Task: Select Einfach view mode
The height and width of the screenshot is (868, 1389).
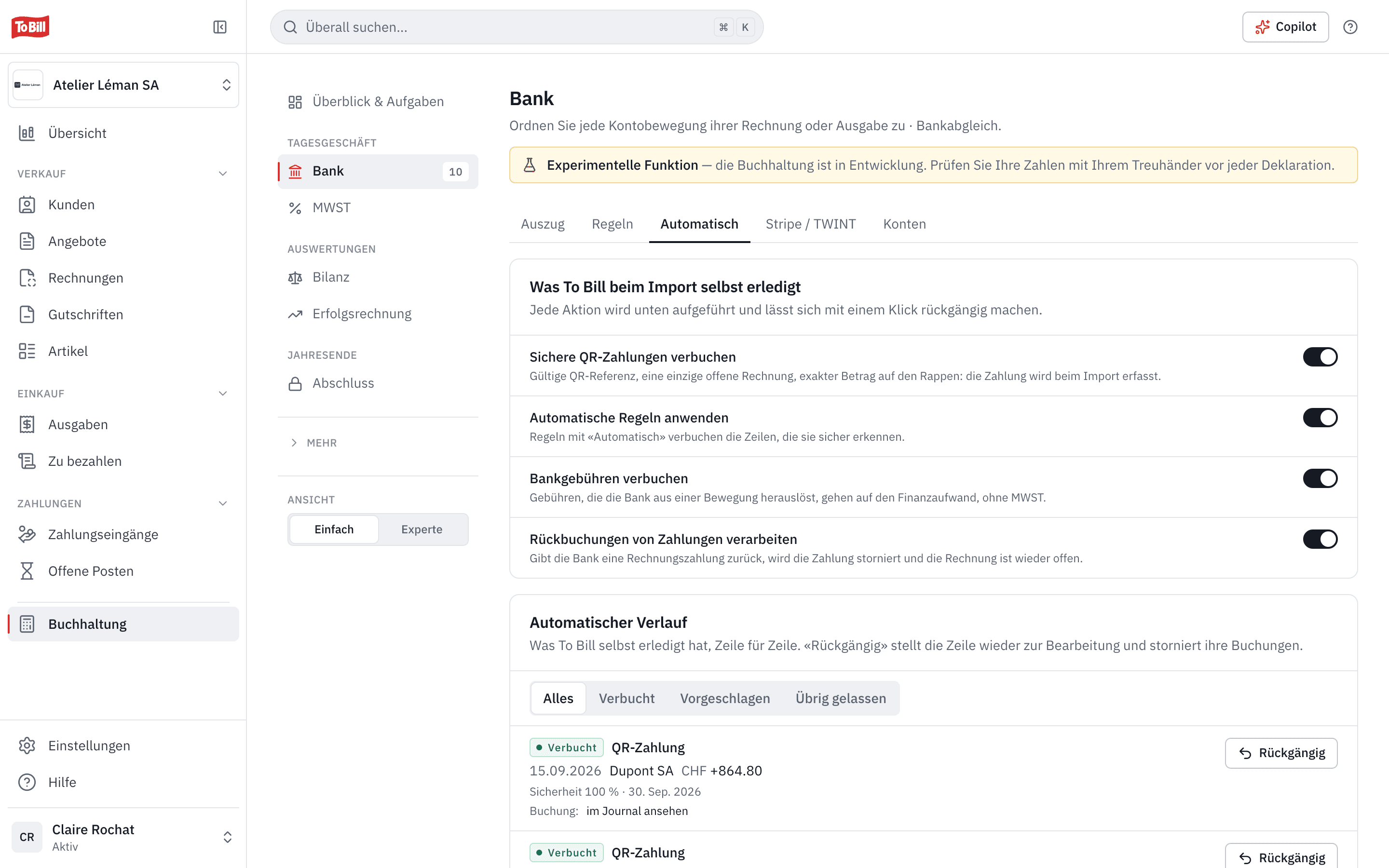Action: pyautogui.click(x=334, y=529)
